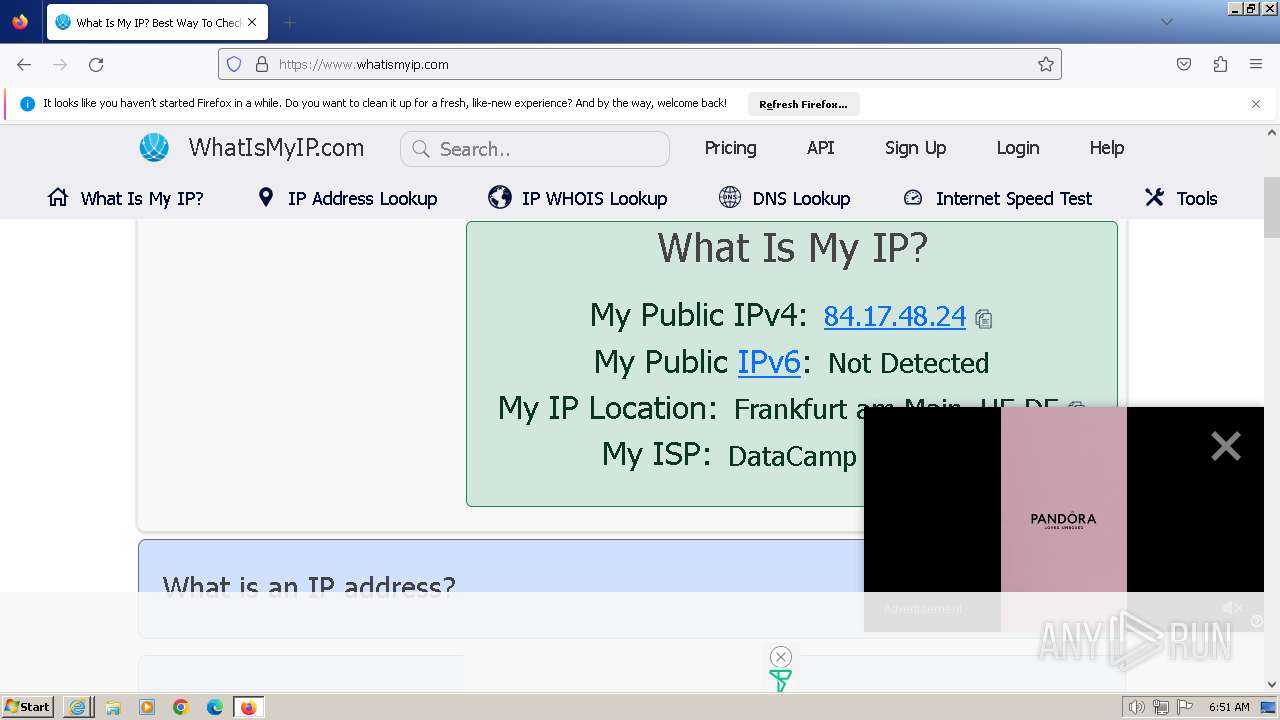Click the WhatIsMyIP.com site title
The height and width of the screenshot is (720, 1280).
coord(276,148)
